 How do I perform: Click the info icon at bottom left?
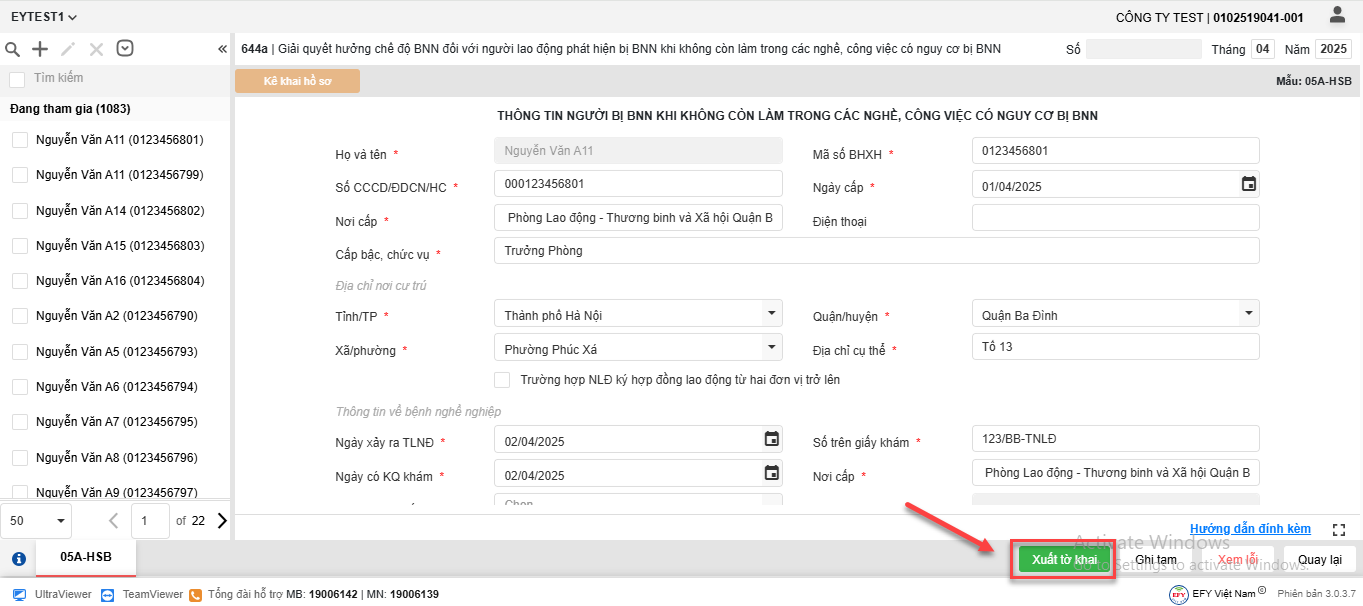(x=18, y=559)
